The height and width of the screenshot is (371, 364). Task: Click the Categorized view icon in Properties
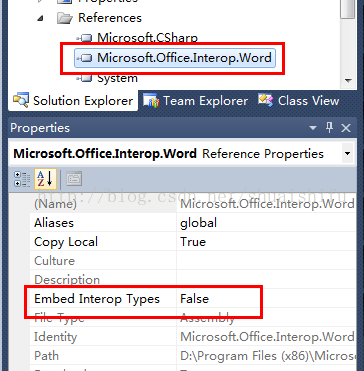[x=22, y=179]
